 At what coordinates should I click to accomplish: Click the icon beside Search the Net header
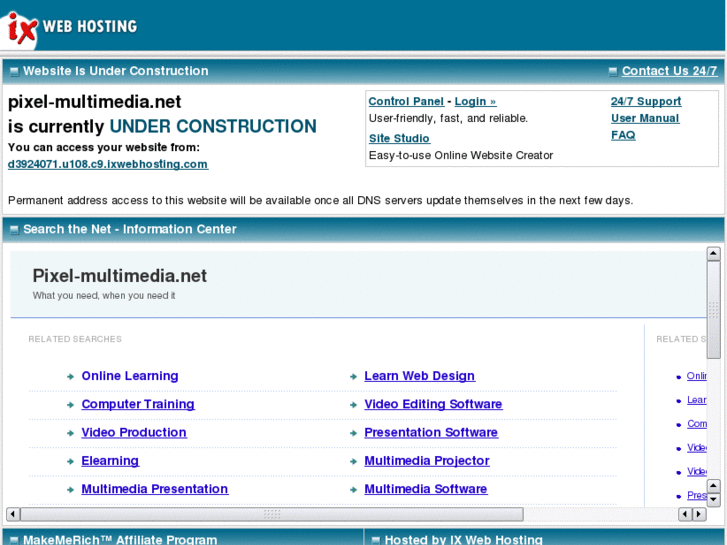tap(14, 230)
